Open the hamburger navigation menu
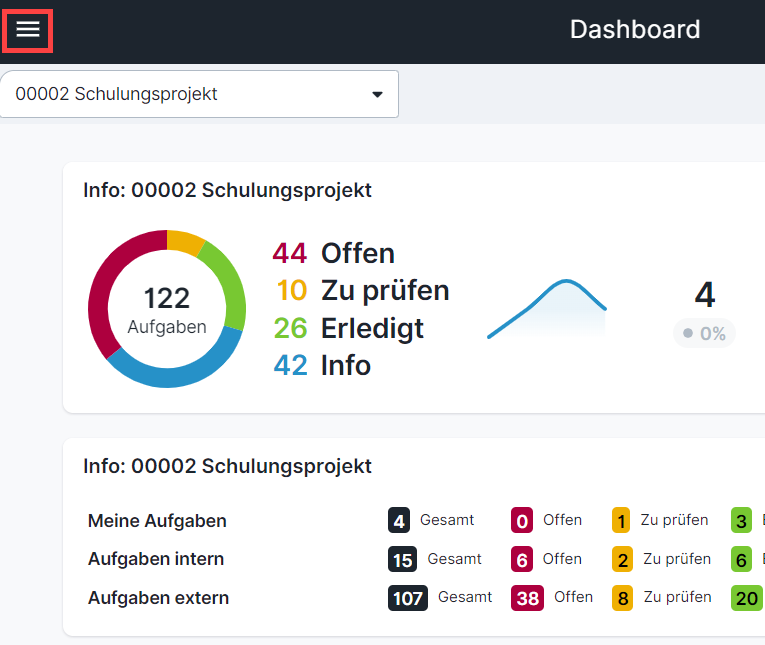The width and height of the screenshot is (765, 645). [28, 30]
